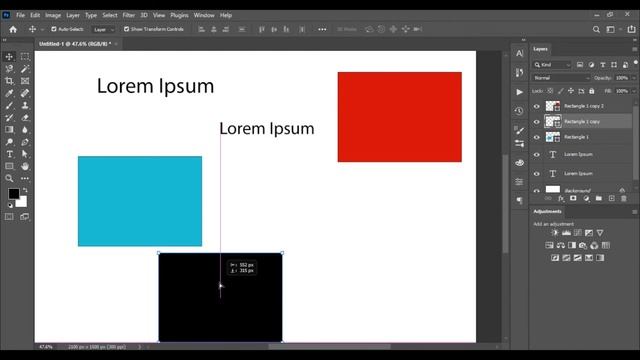Open the workspace switcher dropdown
Screen dimensions: 640x360
coord(613,29)
